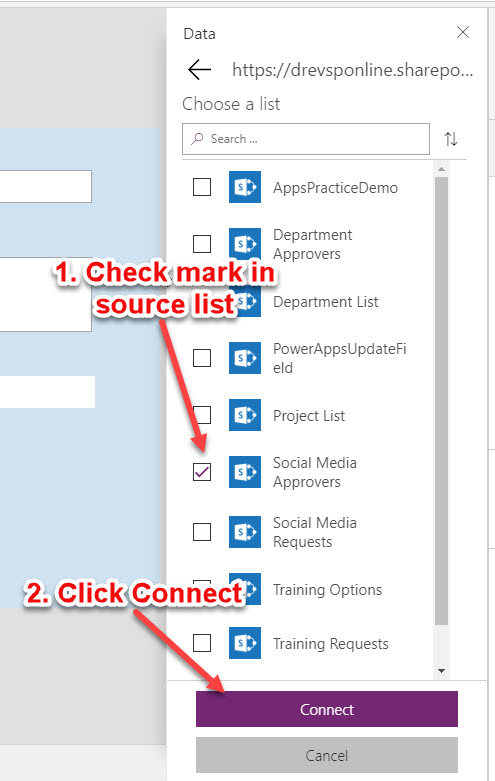This screenshot has height=781, width=495.
Task: Click the list scrollbar down arrow
Action: [x=441, y=671]
